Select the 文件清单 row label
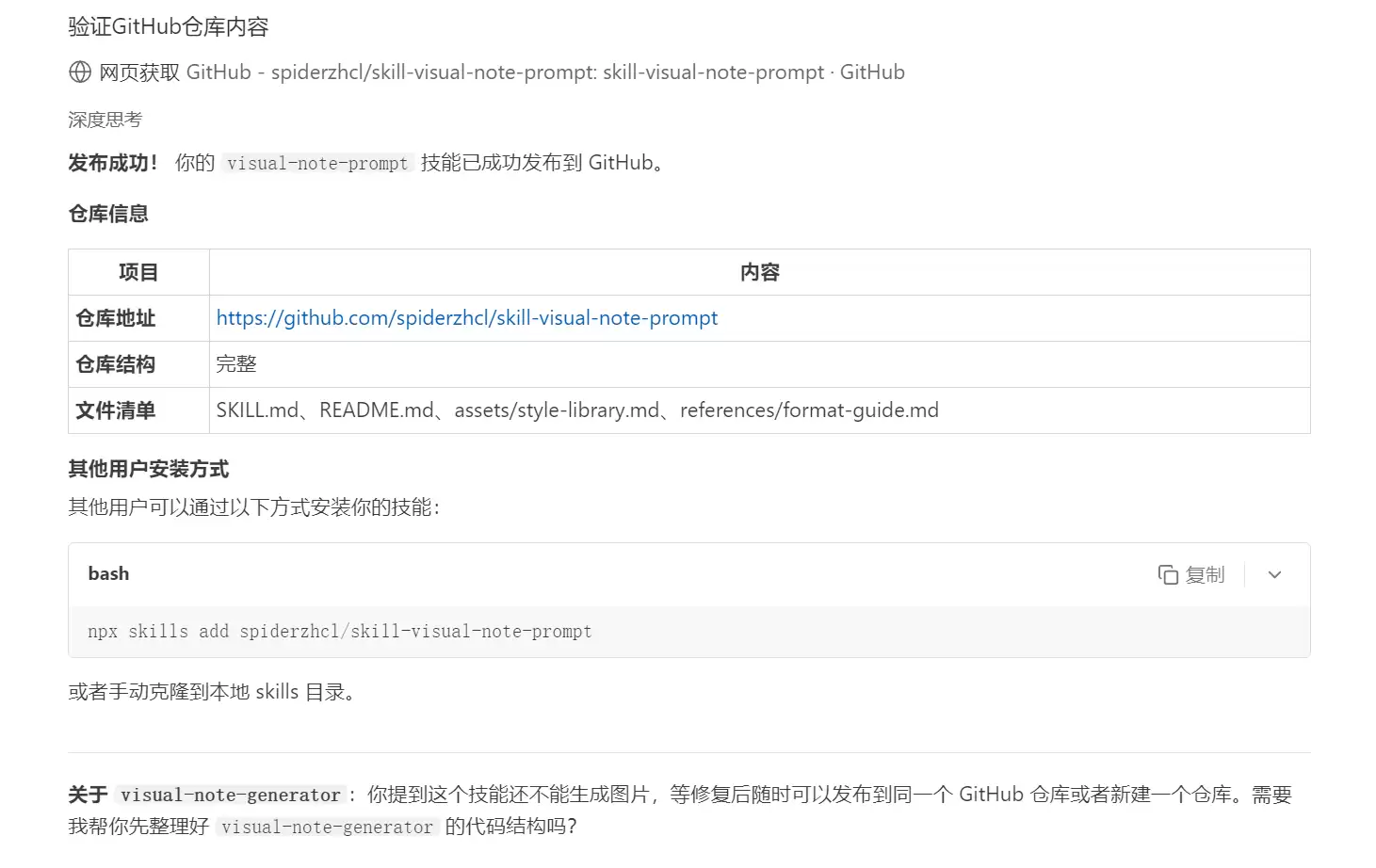The width and height of the screenshot is (1376, 868). 116,410
